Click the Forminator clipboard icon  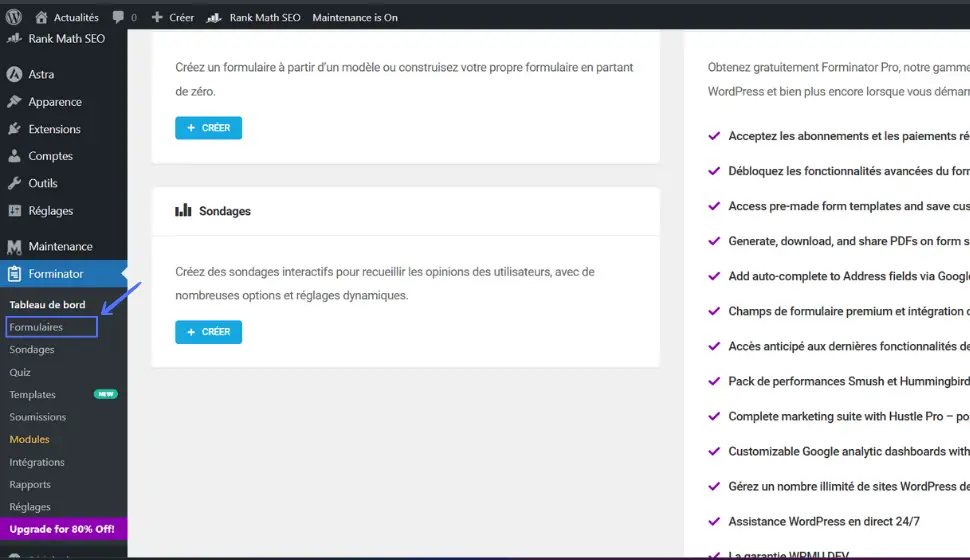pos(14,274)
